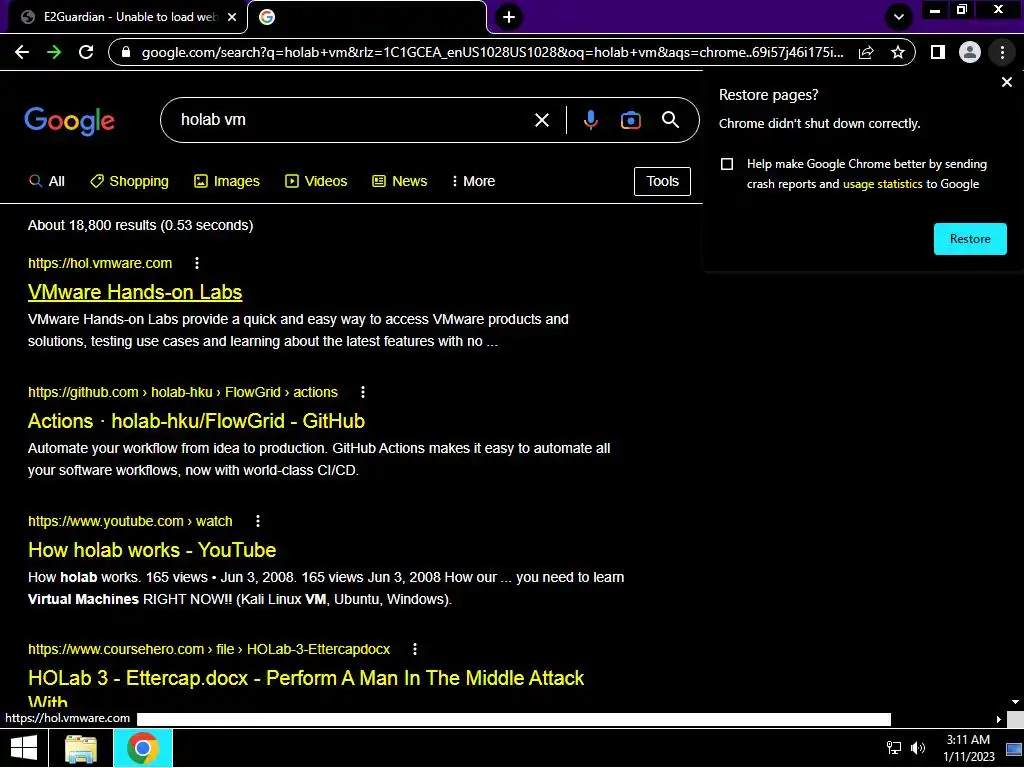The width and height of the screenshot is (1024, 768).
Task: Open options for the coursehero result
Action: (x=415, y=649)
